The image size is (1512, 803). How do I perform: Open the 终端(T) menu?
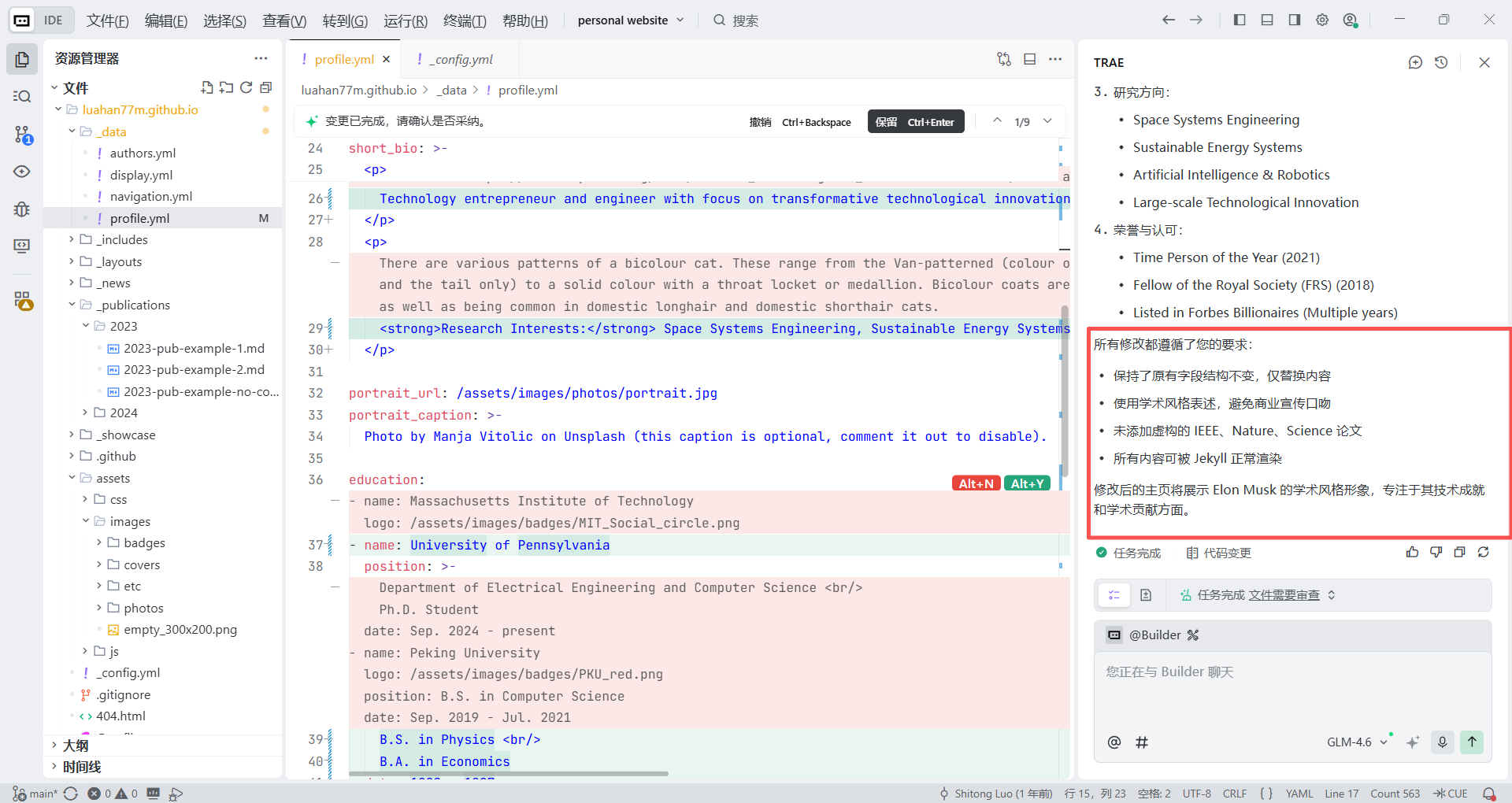[x=465, y=20]
